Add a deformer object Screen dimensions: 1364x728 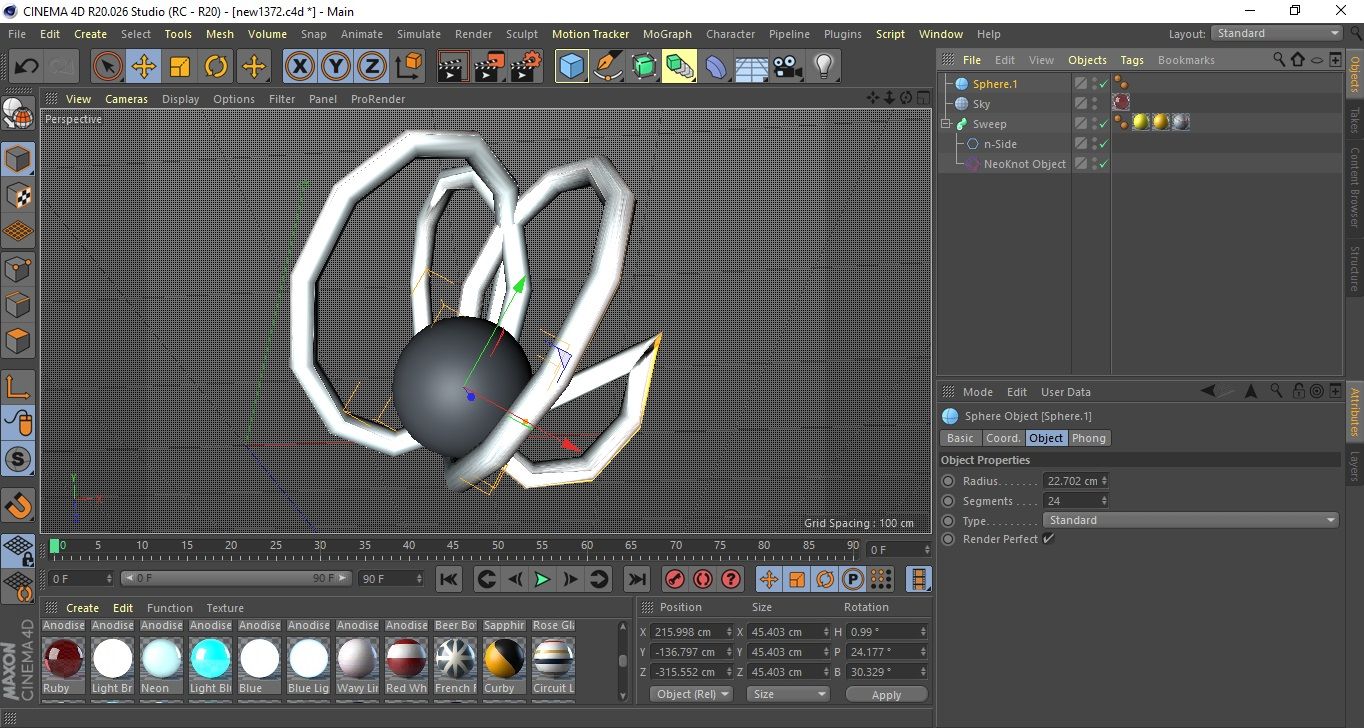point(715,67)
